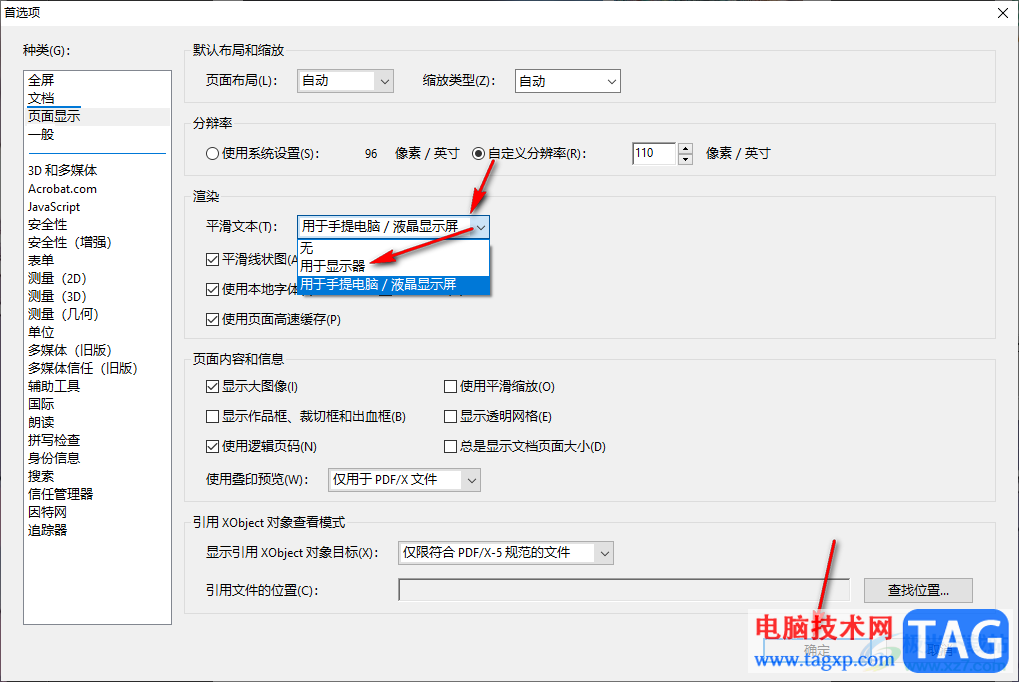
Task: Toggle 使用页面高速缓存 checkbox
Action: click(x=212, y=319)
